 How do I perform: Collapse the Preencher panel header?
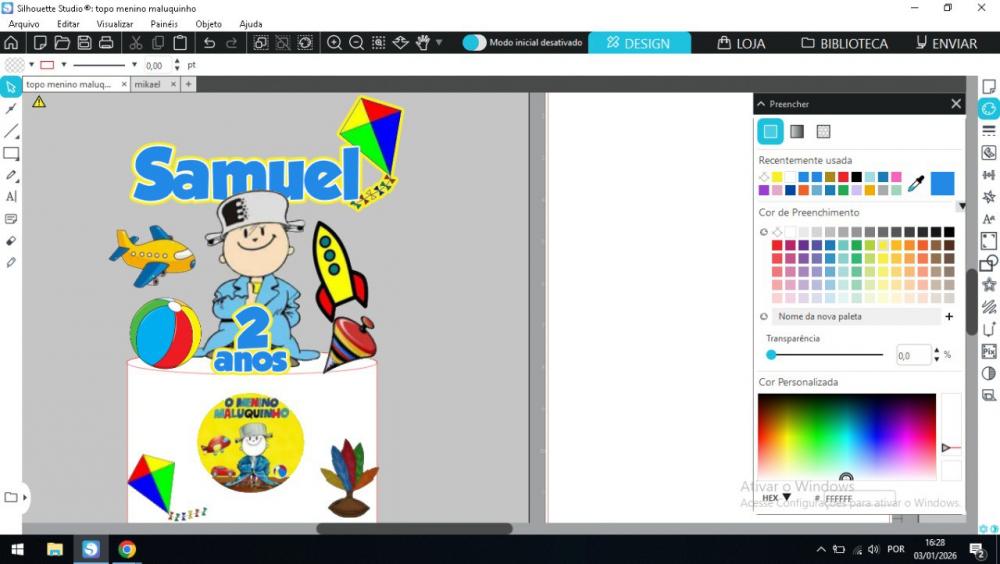tap(761, 104)
